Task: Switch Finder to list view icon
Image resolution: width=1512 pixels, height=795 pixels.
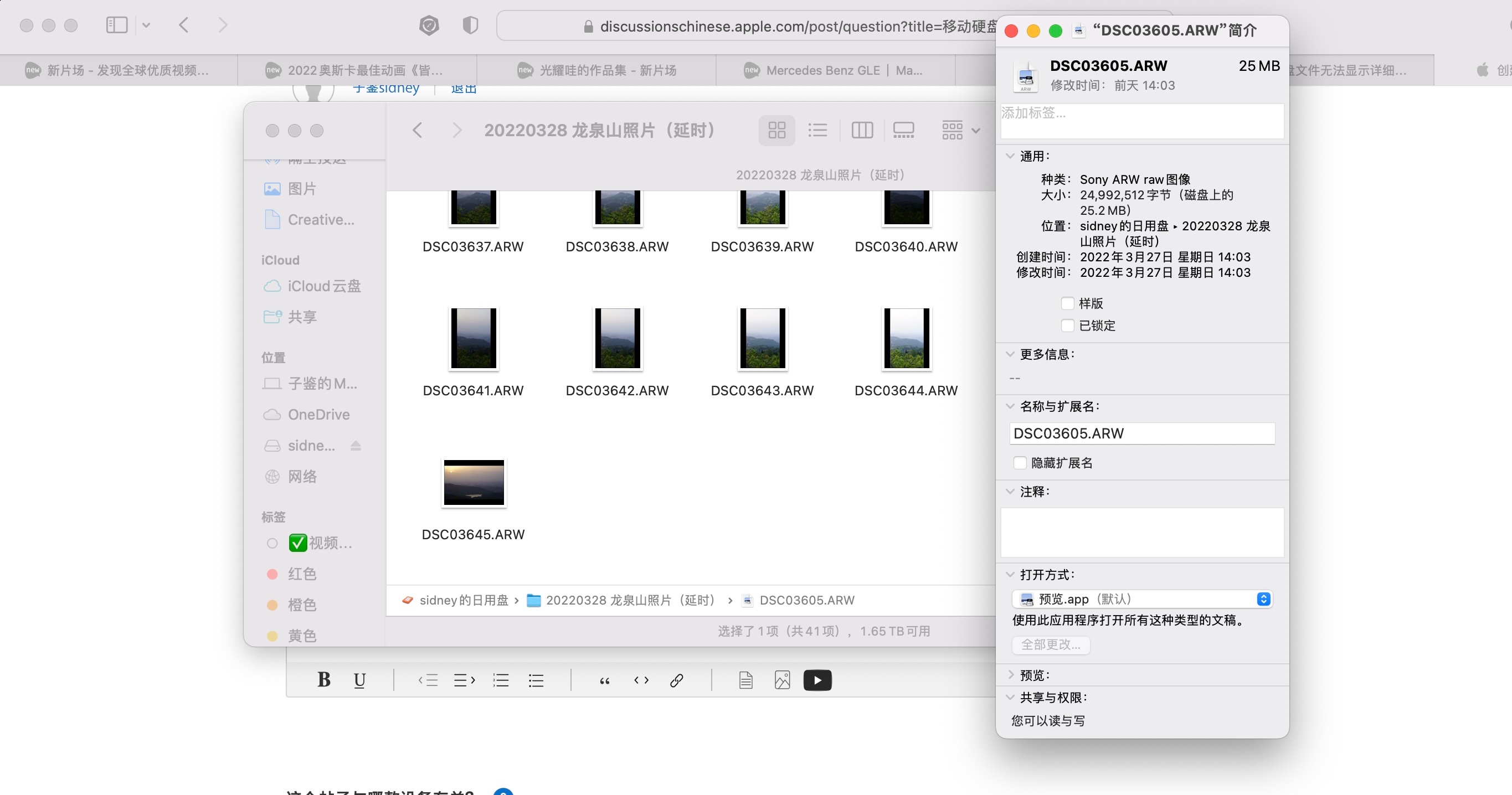Action: [x=817, y=130]
